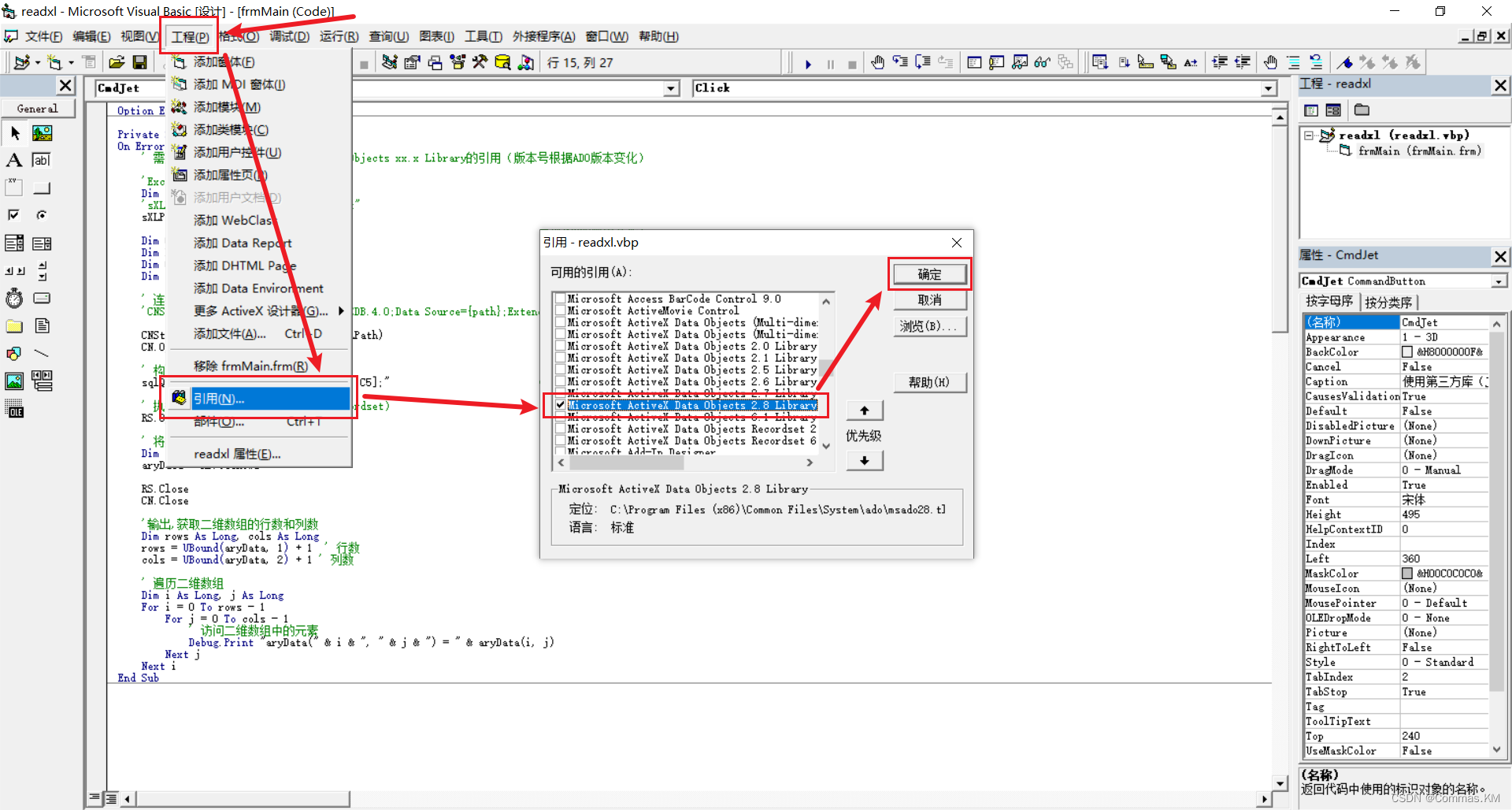1512x810 pixels.
Task: Select the PictureBox control tool
Action: pyautogui.click(x=42, y=133)
